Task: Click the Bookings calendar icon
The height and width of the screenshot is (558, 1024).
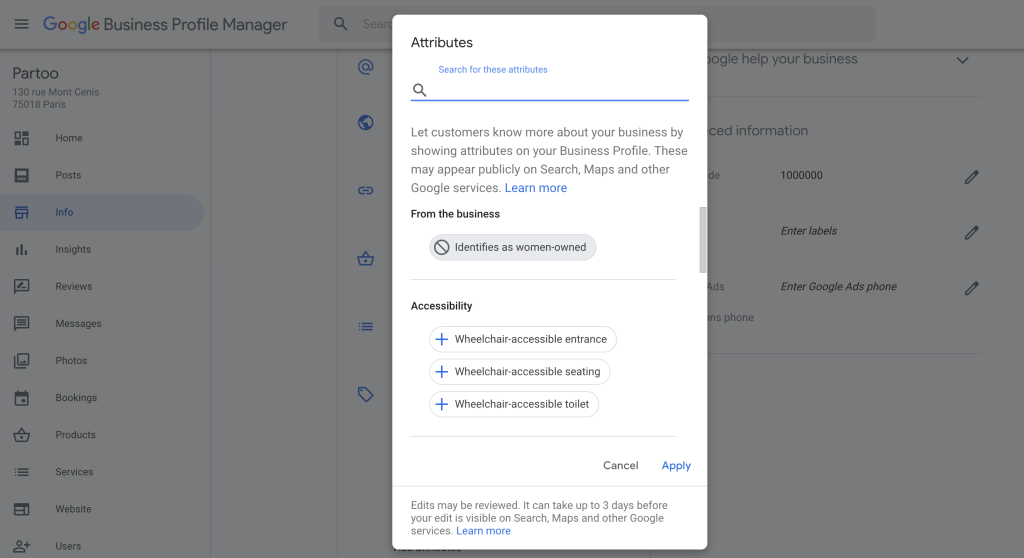Action: [x=22, y=398]
